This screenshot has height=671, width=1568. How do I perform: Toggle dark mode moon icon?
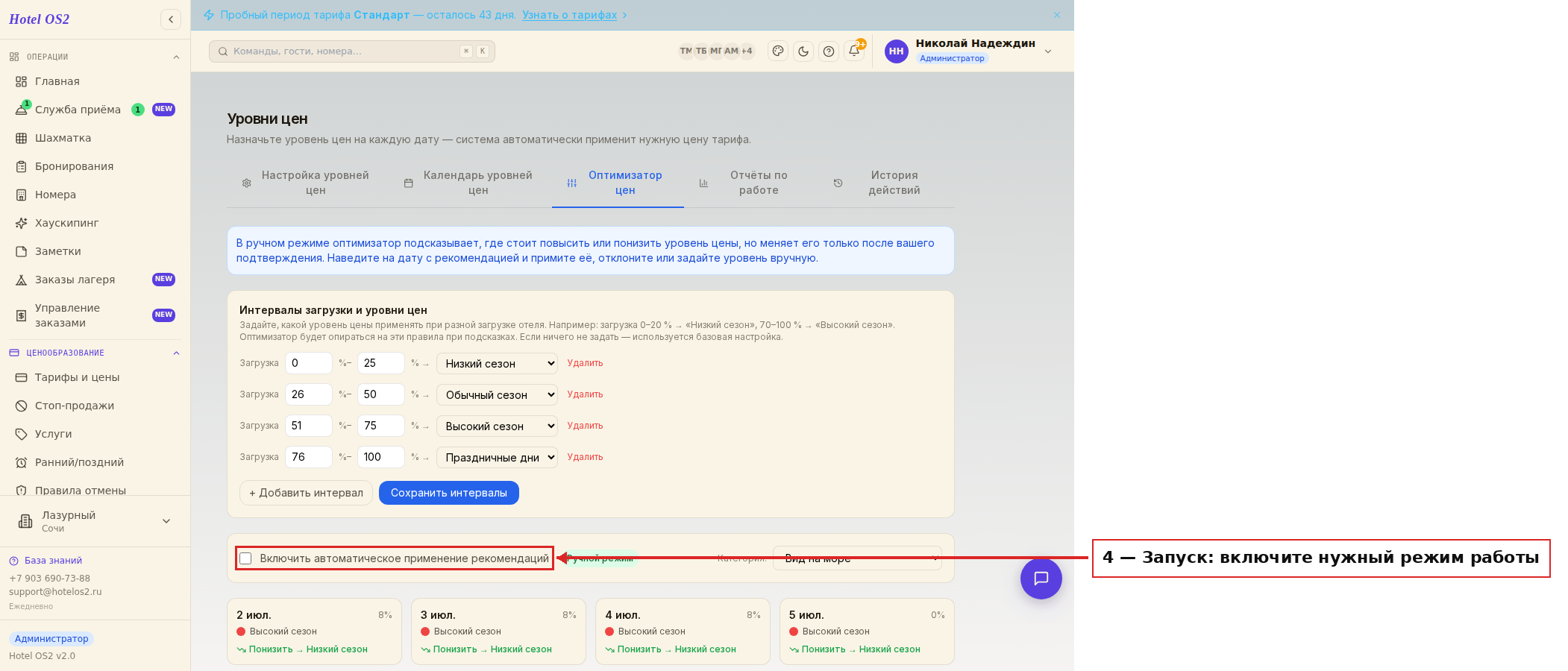pyautogui.click(x=803, y=51)
